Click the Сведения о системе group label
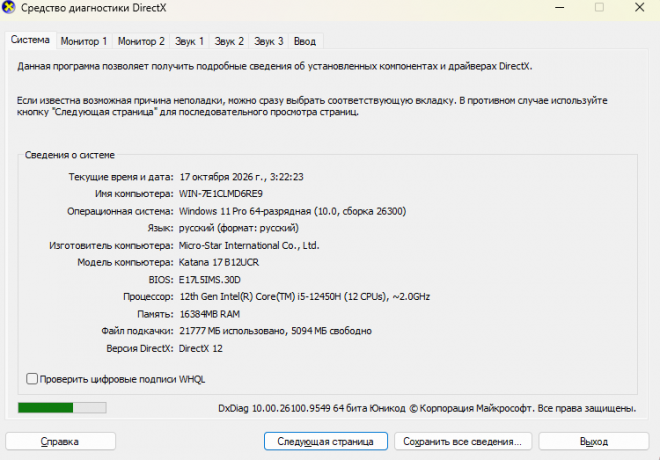 coord(69,155)
